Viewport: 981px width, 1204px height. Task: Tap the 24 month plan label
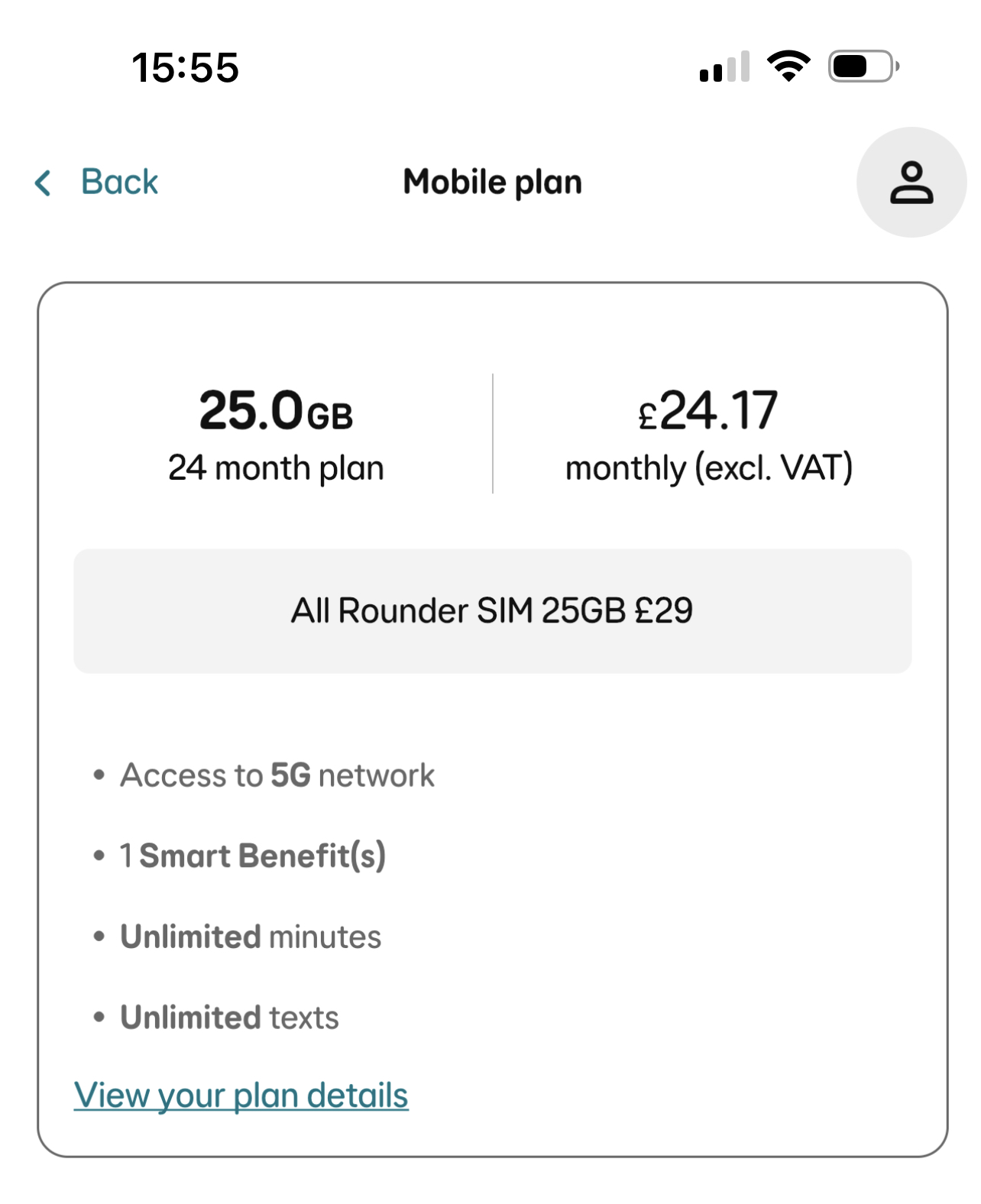pyautogui.click(x=276, y=468)
